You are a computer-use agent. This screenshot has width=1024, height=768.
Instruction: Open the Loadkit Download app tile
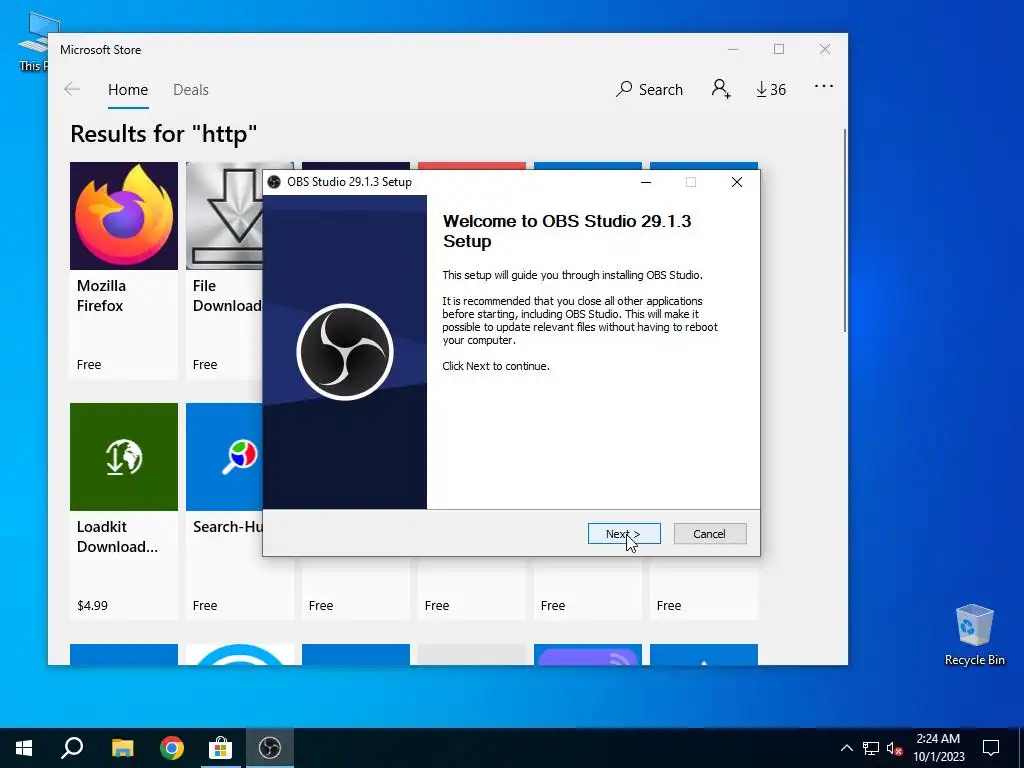[123, 511]
